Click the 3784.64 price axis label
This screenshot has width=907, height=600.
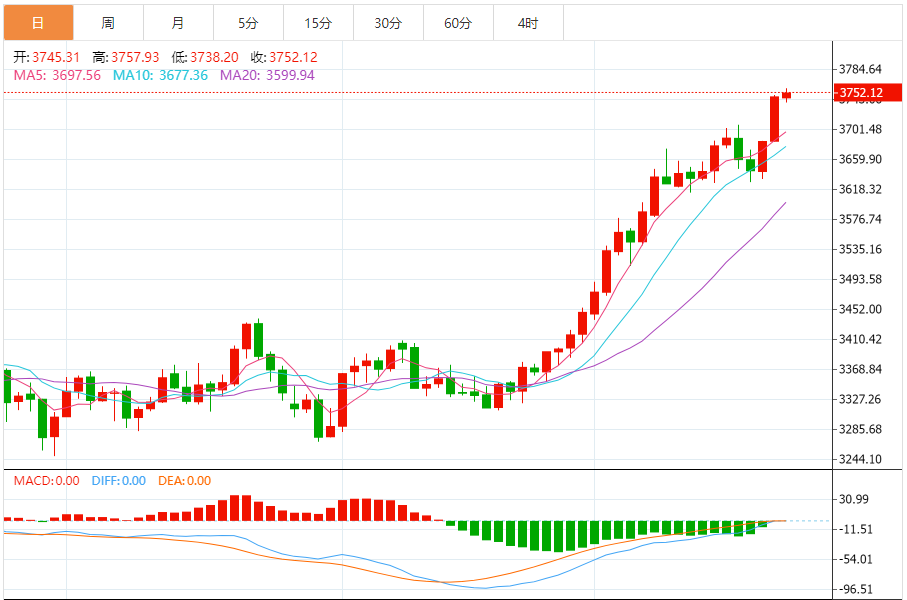[x=861, y=69]
